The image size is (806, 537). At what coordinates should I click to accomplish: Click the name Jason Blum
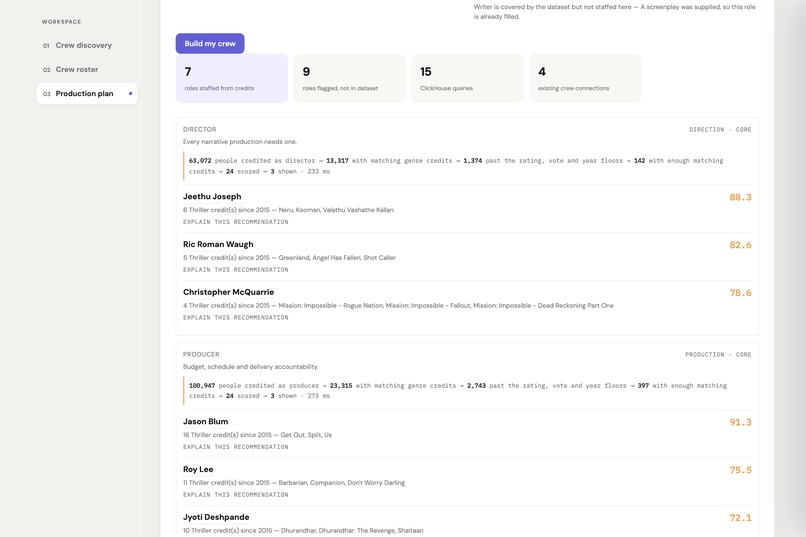[206, 422]
